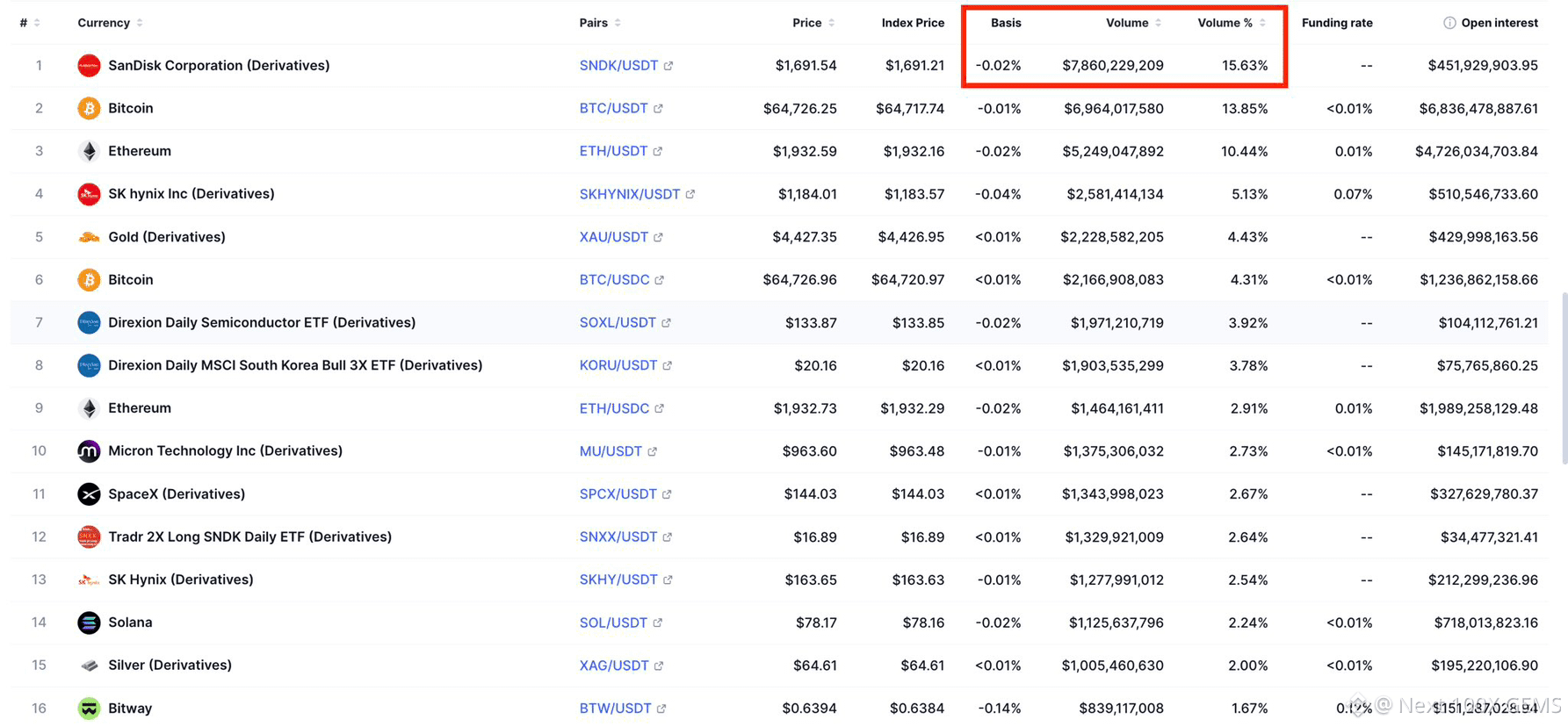Click the Micron Technology Inc (Derivatives) name
Screen dimensions: 1568x727
(225, 451)
